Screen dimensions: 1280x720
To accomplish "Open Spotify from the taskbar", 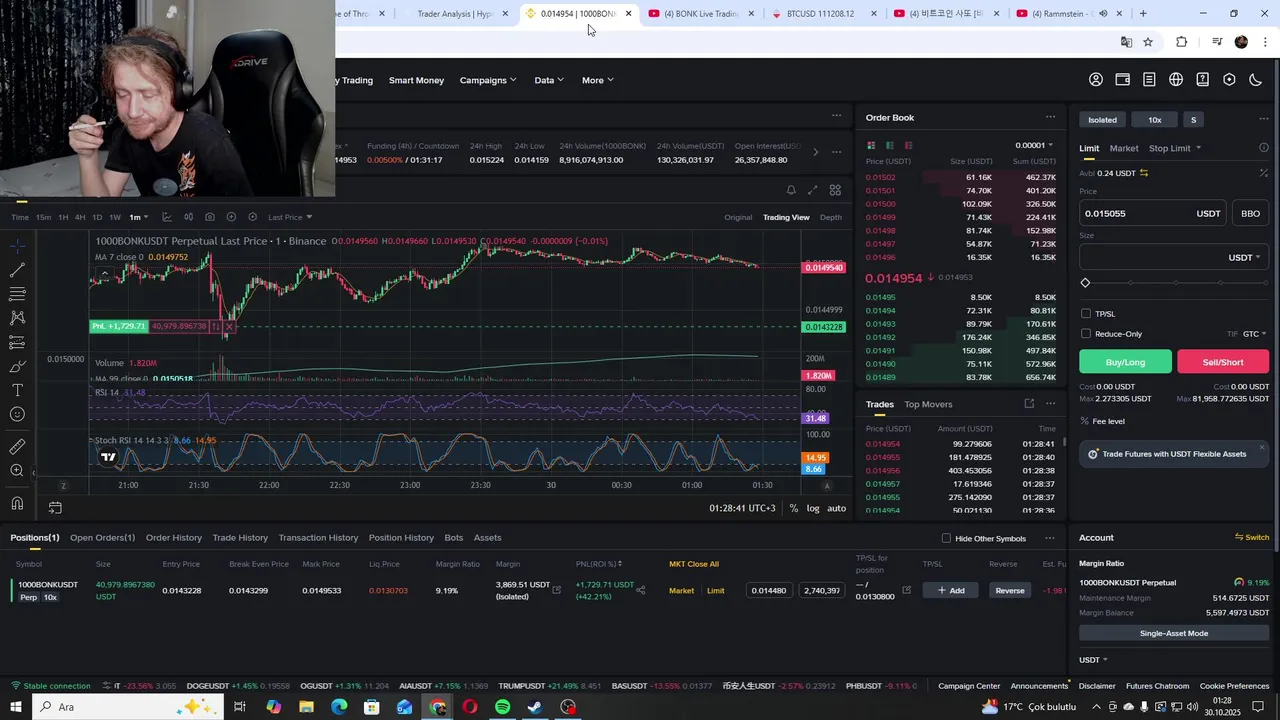I will [x=502, y=707].
